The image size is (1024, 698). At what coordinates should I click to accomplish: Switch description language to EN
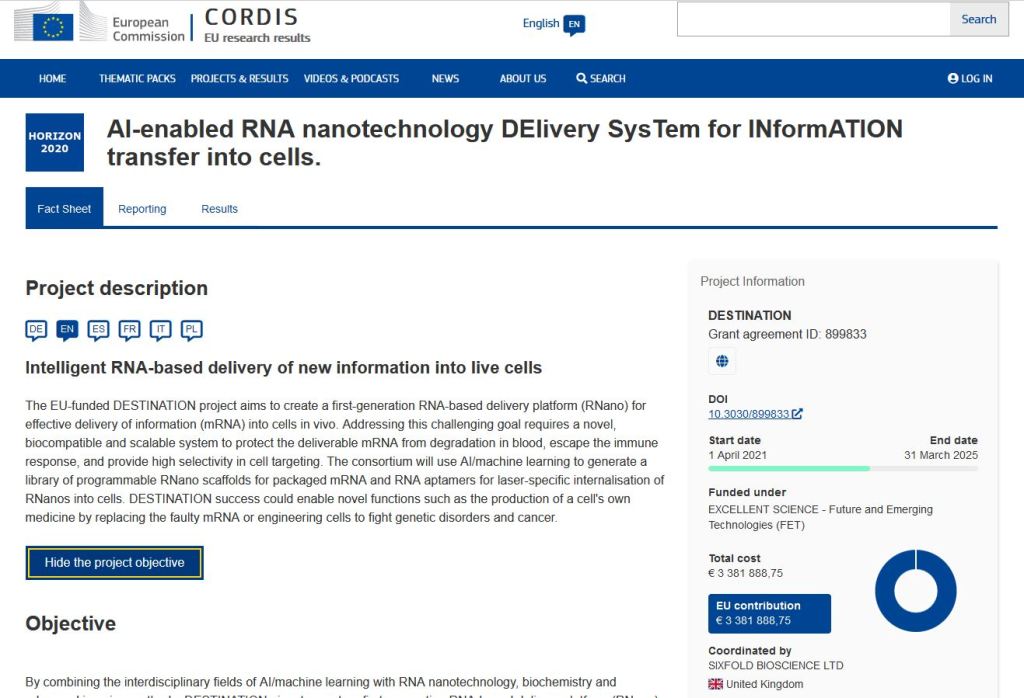67,329
